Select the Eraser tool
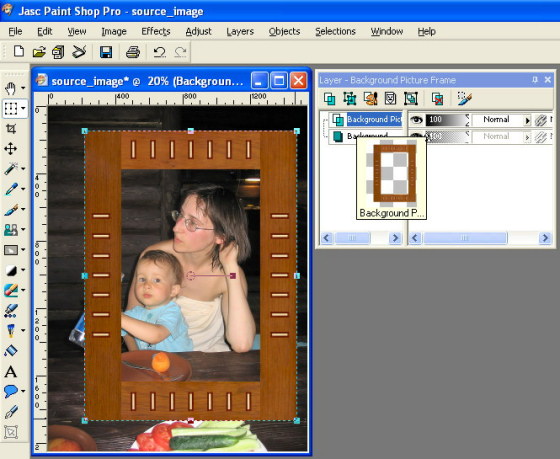The width and height of the screenshot is (560, 459). (x=11, y=290)
